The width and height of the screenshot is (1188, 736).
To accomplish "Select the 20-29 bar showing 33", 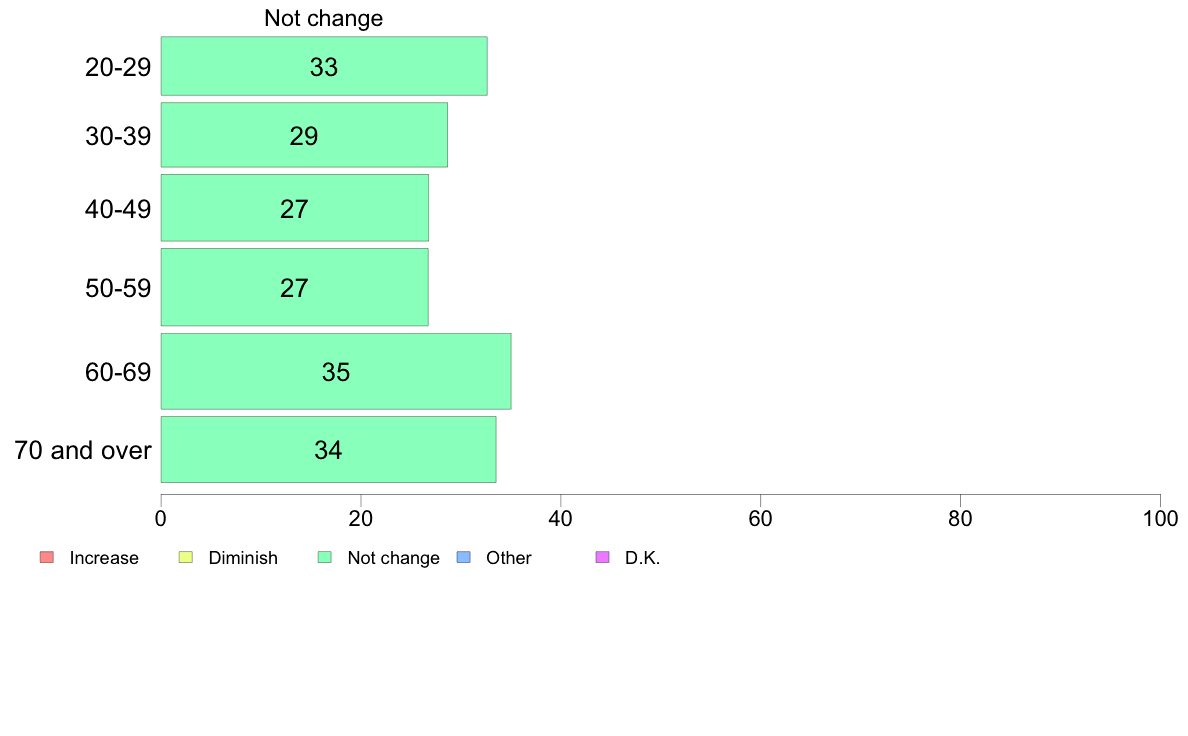I will coord(324,66).
